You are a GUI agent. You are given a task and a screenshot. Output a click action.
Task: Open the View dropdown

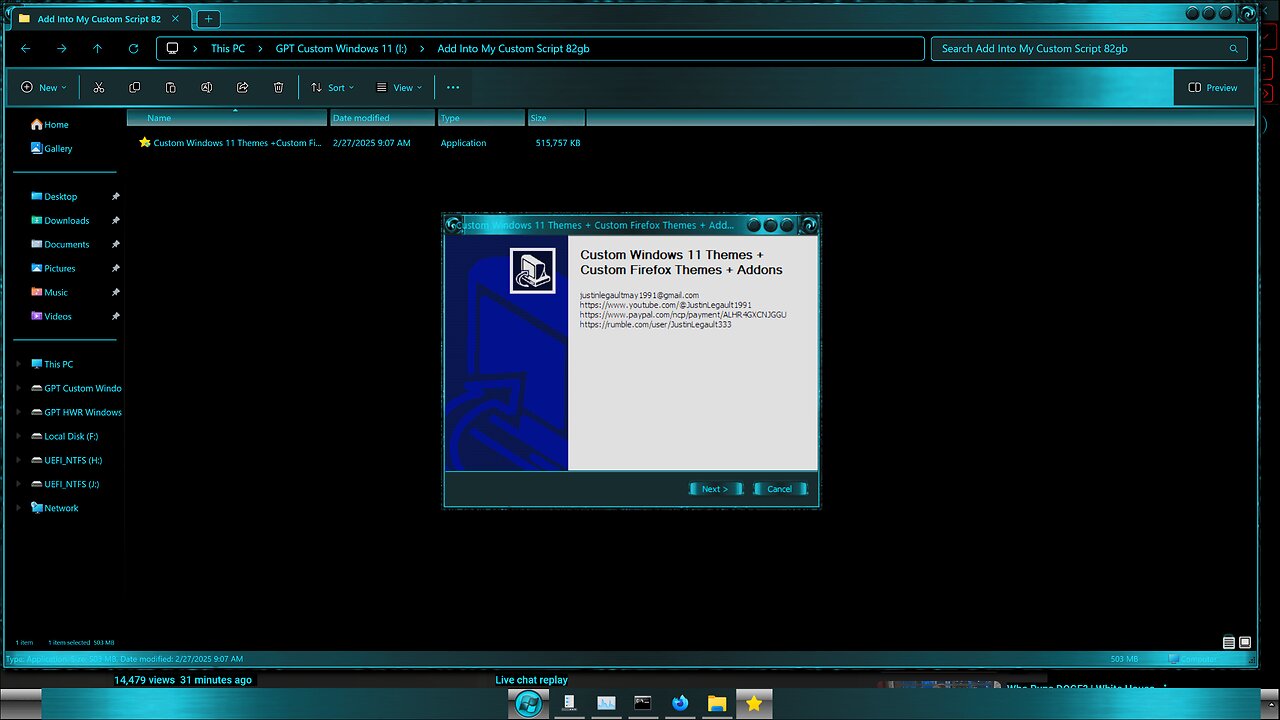coord(399,88)
